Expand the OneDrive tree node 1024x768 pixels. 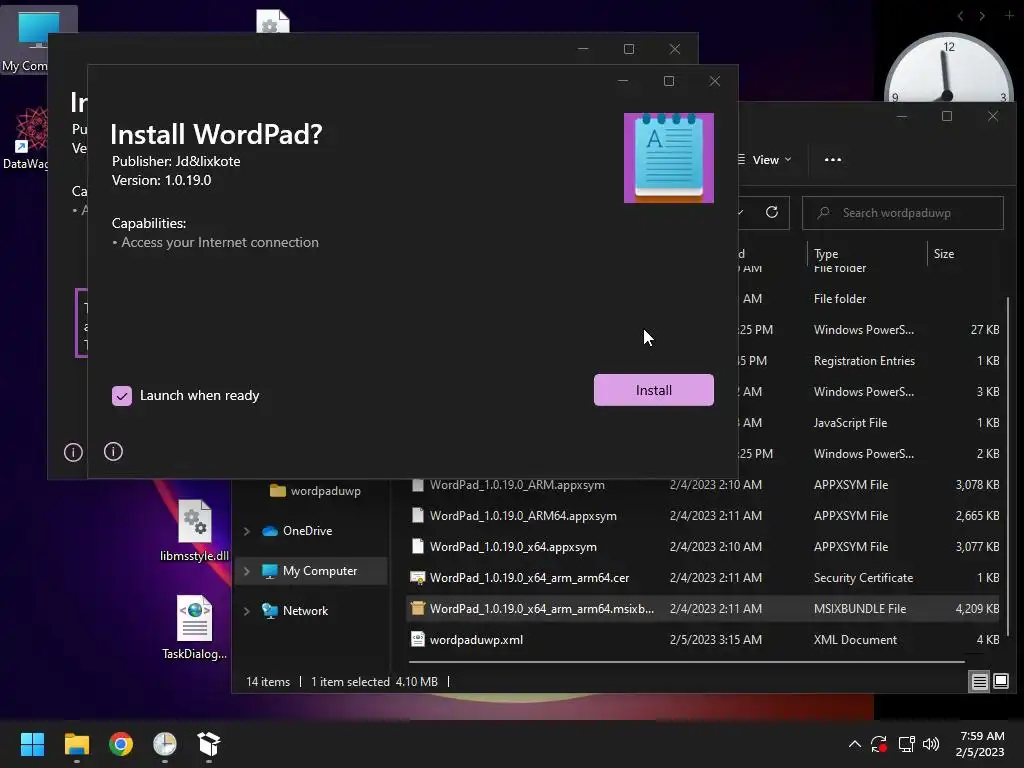pos(247,532)
